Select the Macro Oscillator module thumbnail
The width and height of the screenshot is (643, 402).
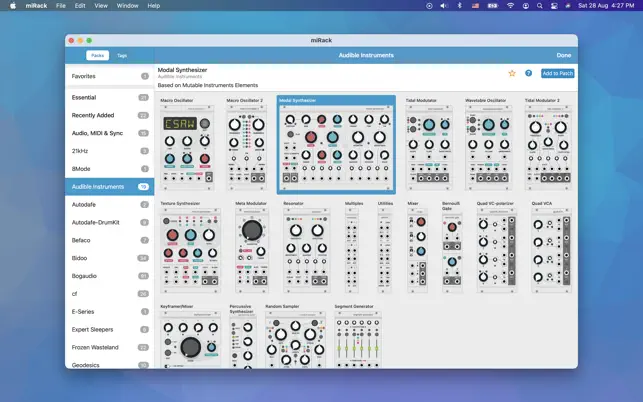pos(187,148)
